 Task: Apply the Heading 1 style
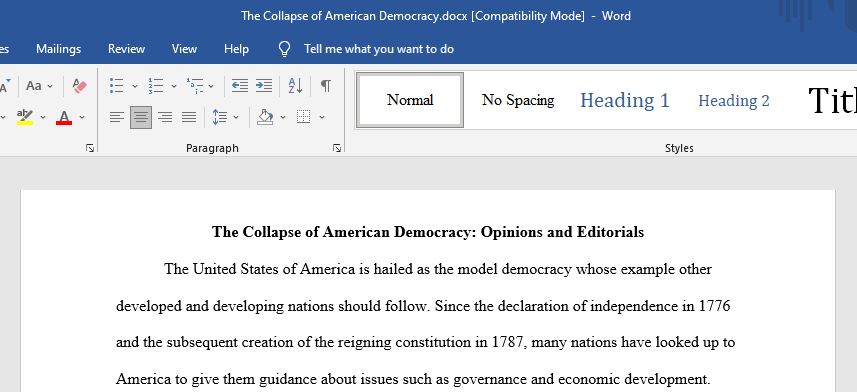(625, 100)
